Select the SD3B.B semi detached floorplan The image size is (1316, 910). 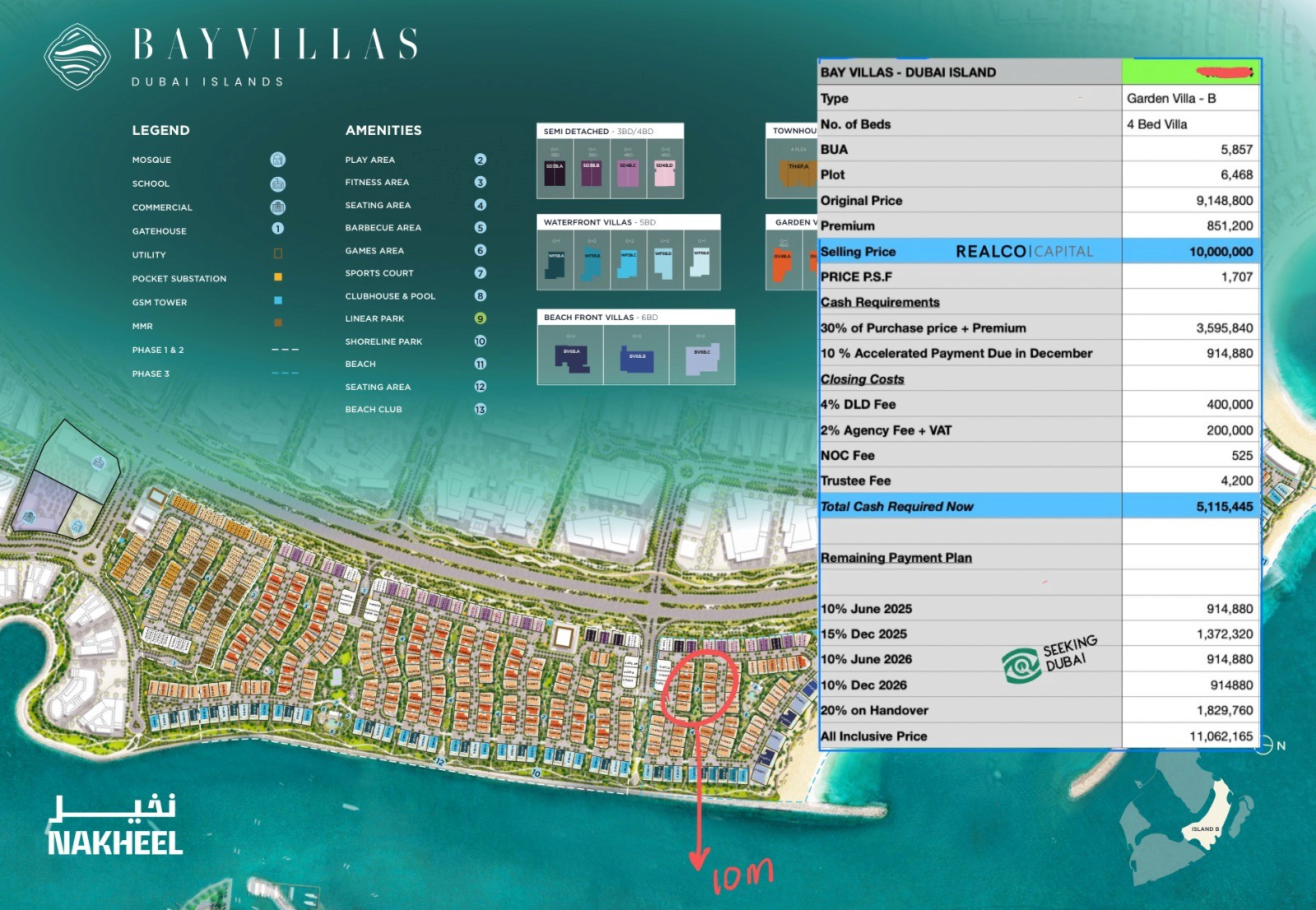(x=591, y=173)
